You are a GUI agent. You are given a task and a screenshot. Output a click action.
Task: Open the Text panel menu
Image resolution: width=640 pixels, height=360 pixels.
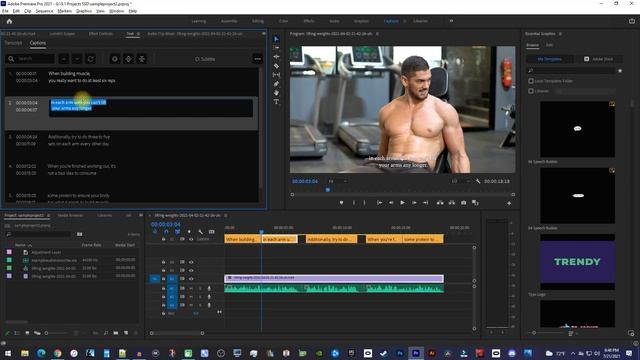(138, 34)
